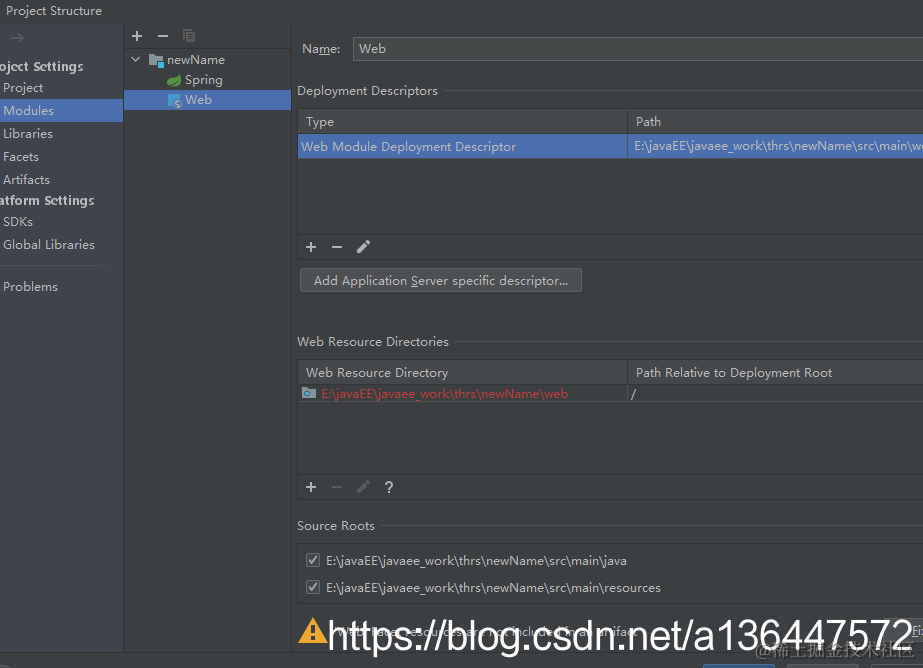Click the disabled remove web resource icon
This screenshot has height=668, width=923.
tap(337, 487)
